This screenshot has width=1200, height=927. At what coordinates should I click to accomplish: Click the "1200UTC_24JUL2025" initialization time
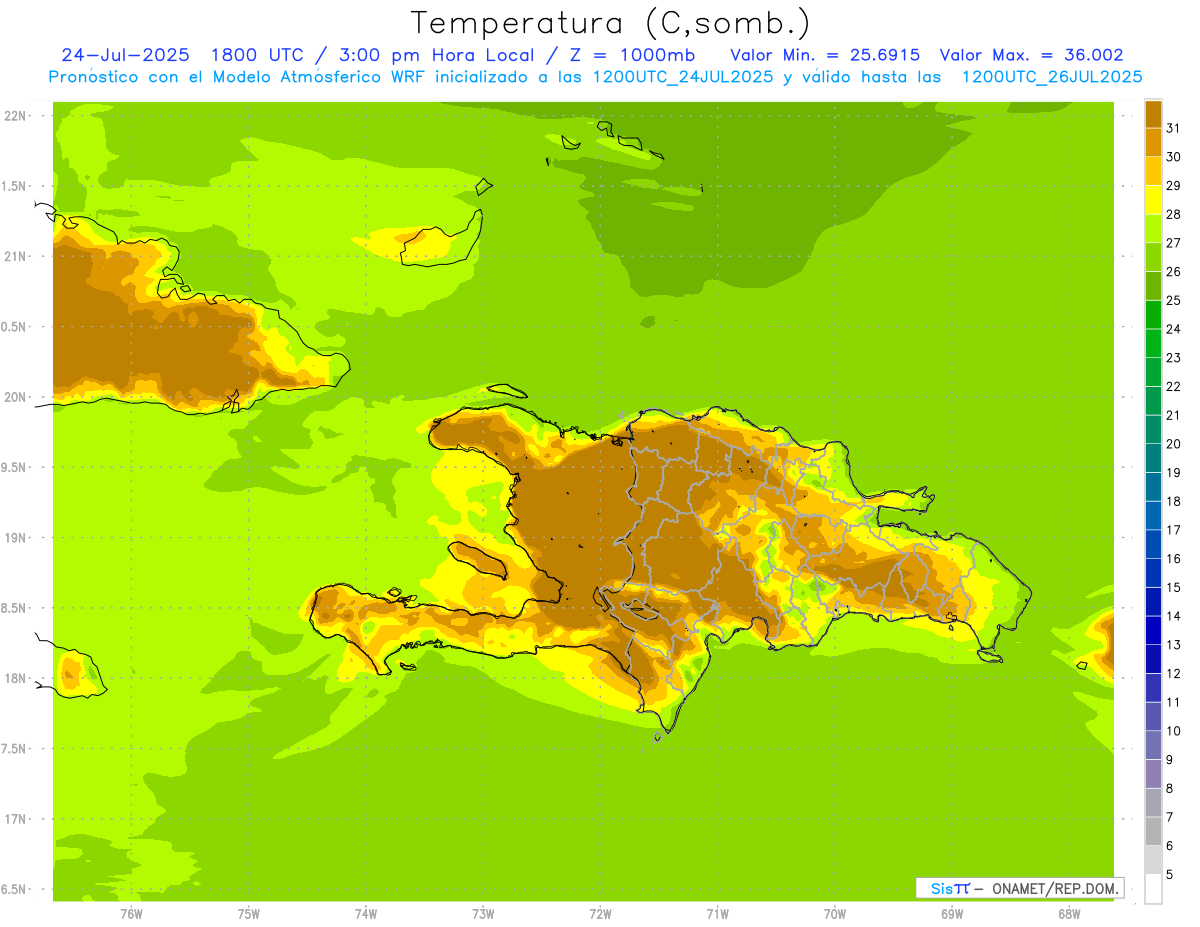(x=684, y=77)
